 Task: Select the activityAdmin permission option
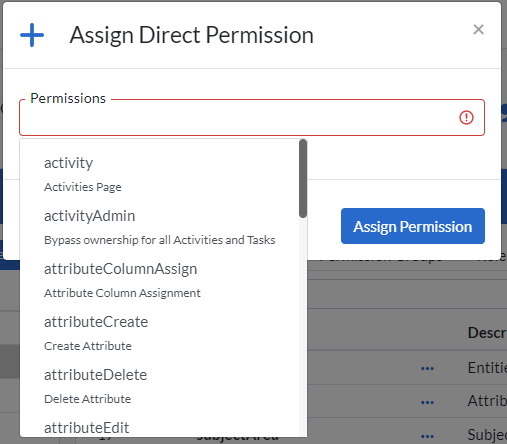(x=160, y=227)
